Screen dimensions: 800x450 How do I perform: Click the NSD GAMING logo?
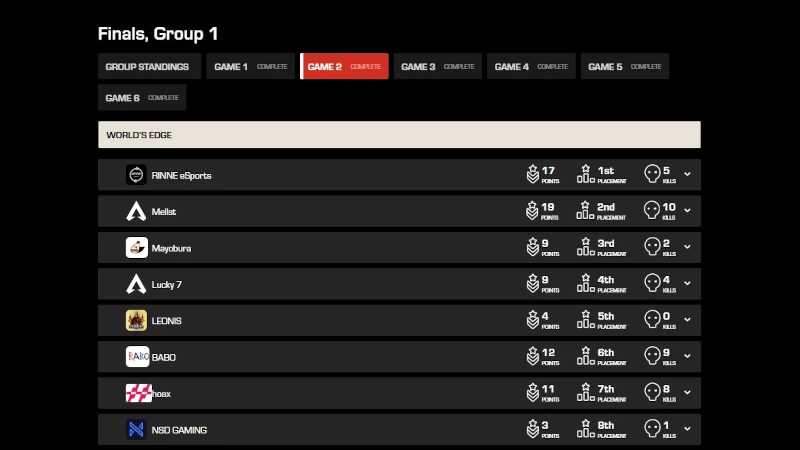pyautogui.click(x=136, y=430)
